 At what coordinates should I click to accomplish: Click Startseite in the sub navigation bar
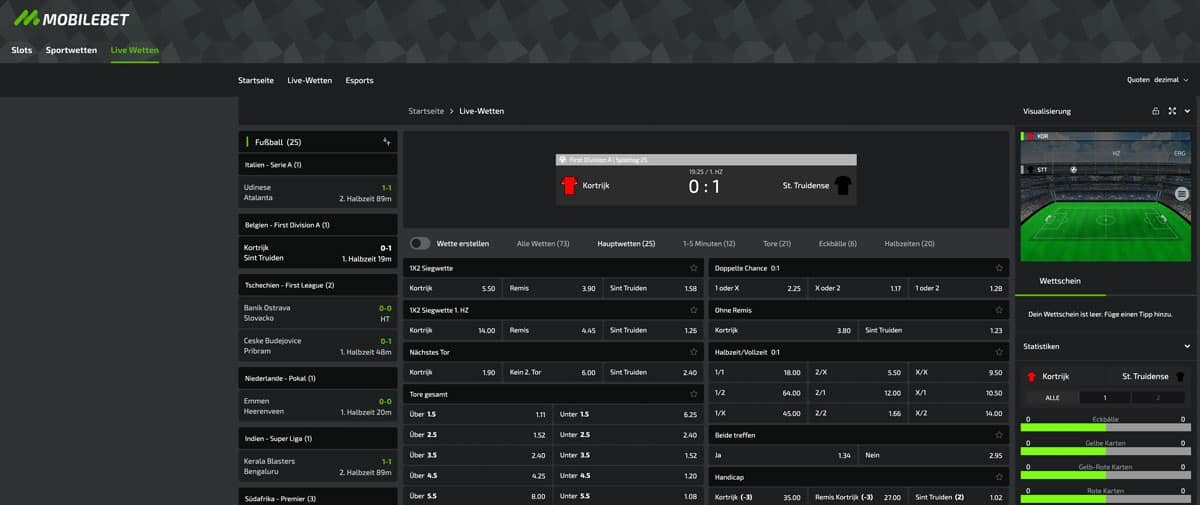(256, 80)
